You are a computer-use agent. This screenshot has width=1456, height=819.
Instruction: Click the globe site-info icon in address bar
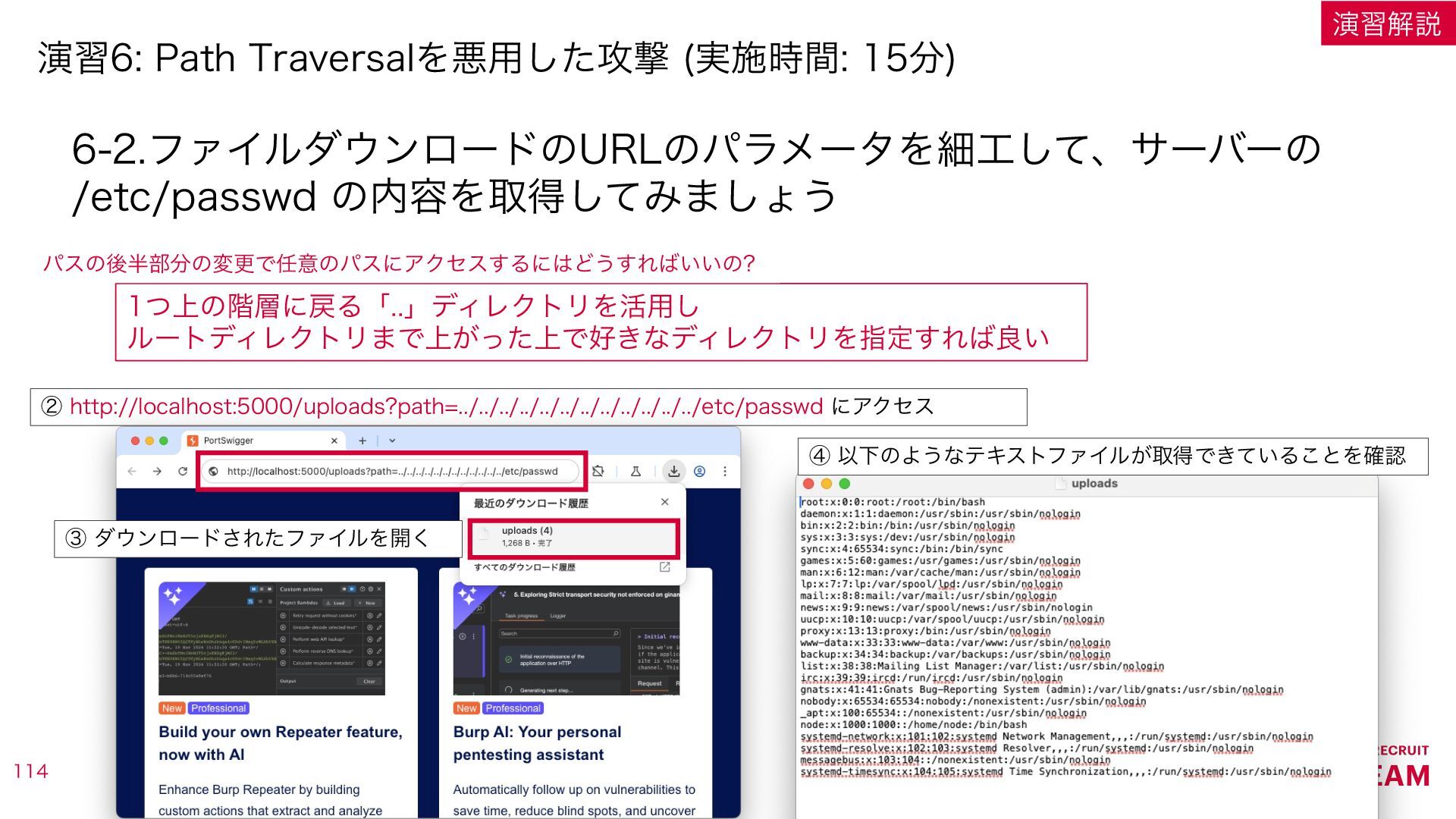click(214, 471)
